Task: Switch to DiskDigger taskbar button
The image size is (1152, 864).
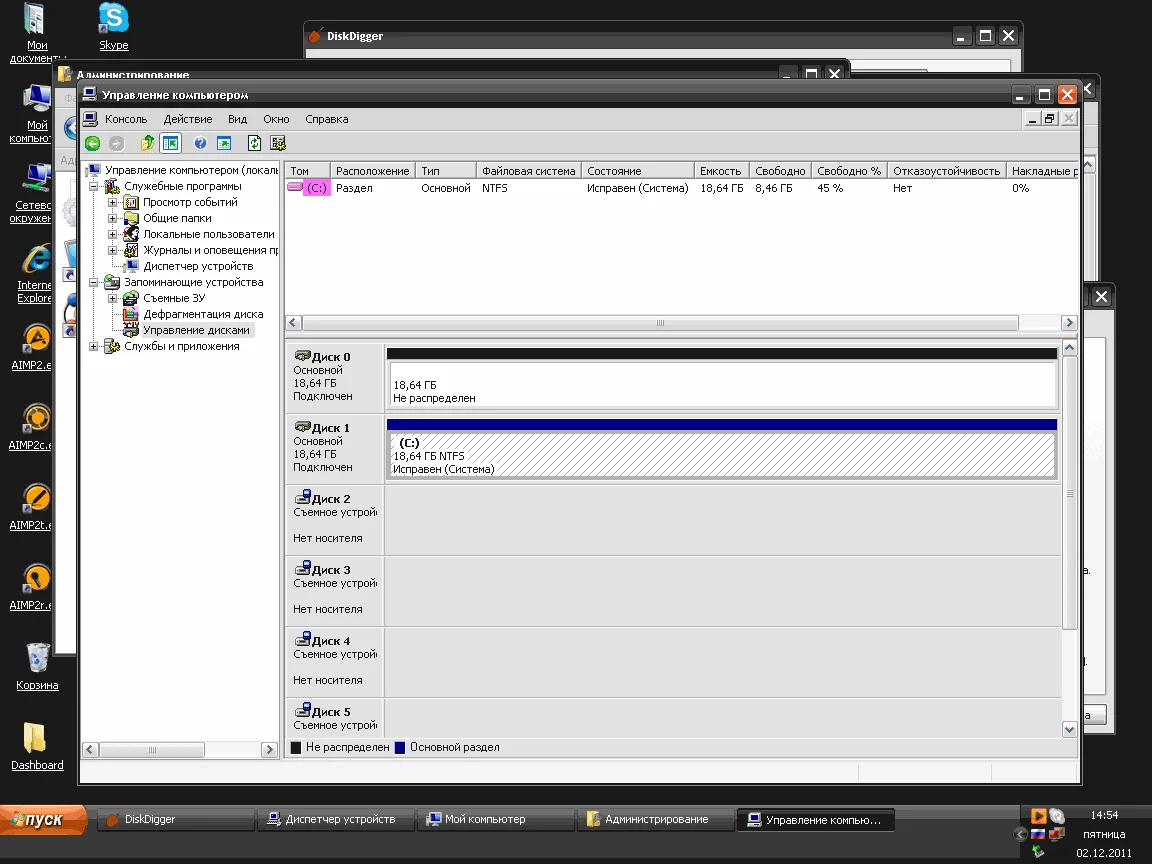Action: 174,819
